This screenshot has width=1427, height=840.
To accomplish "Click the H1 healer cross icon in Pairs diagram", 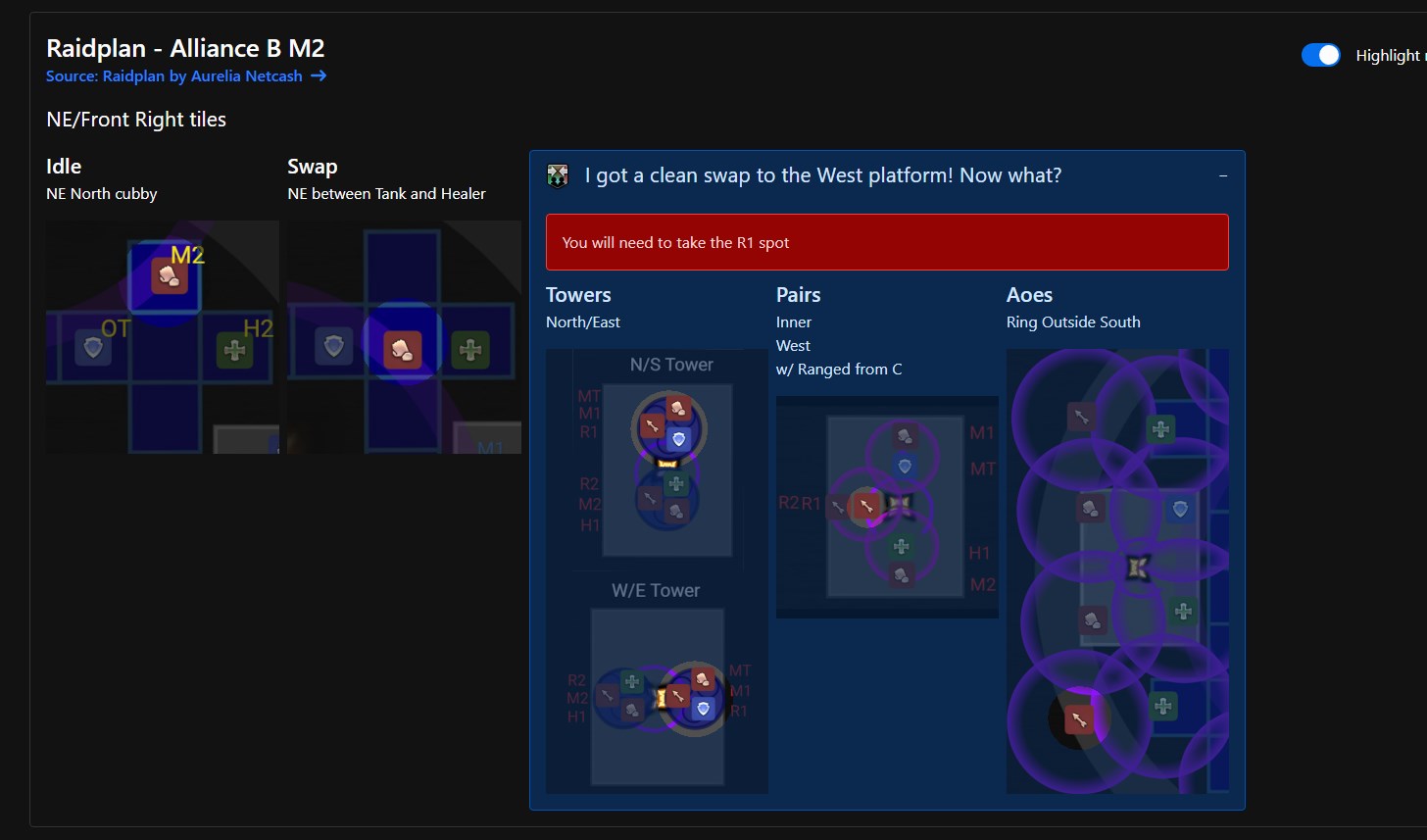I will [902, 547].
